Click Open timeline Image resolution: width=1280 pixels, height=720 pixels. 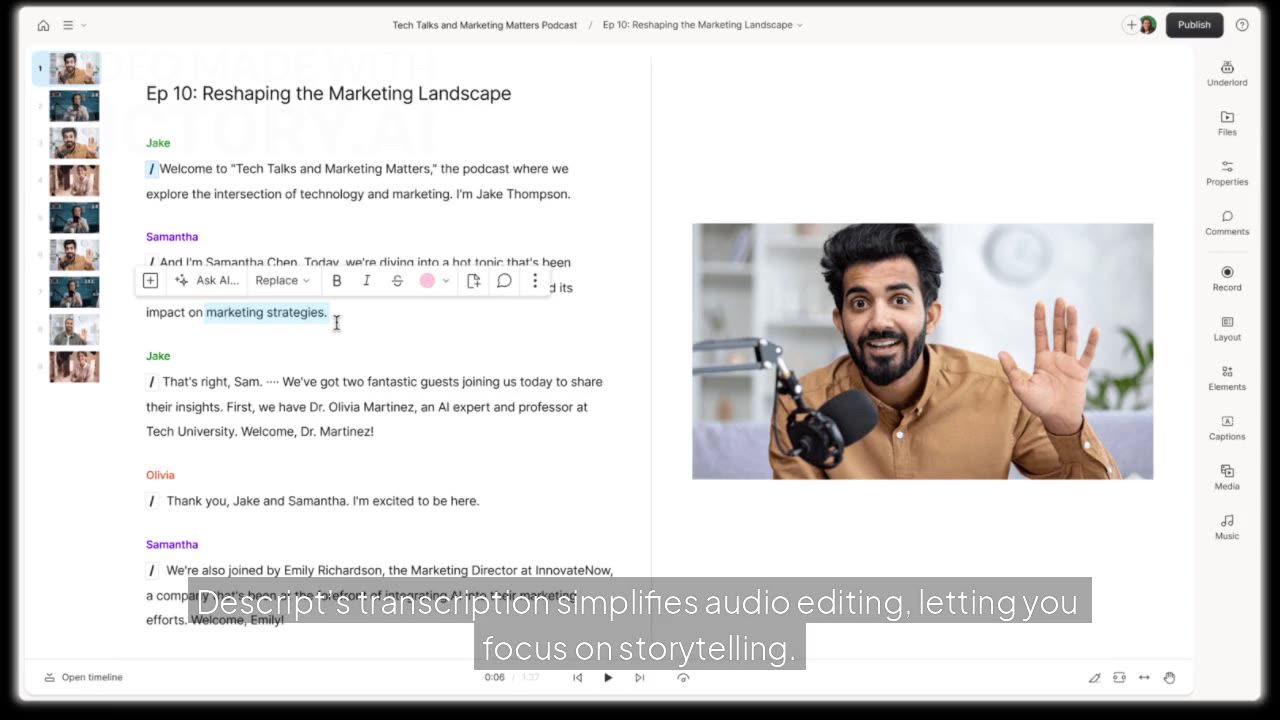coord(83,678)
